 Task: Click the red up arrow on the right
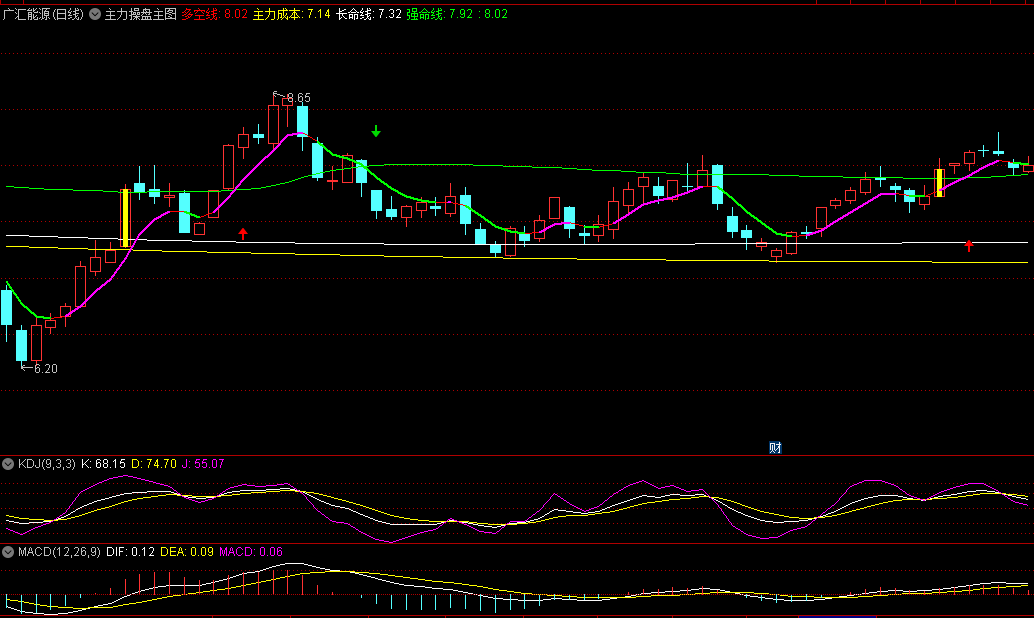click(x=968, y=244)
